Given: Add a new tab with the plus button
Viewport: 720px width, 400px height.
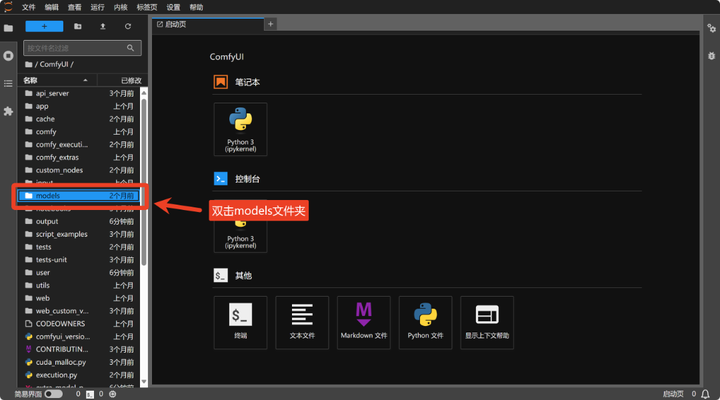Looking at the screenshot, I should pos(270,24).
